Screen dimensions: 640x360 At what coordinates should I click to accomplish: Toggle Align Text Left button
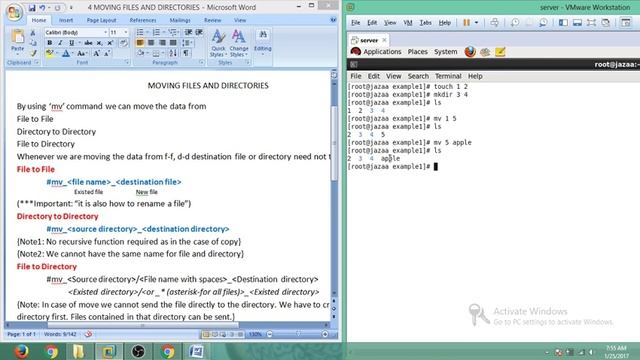coord(140,42)
